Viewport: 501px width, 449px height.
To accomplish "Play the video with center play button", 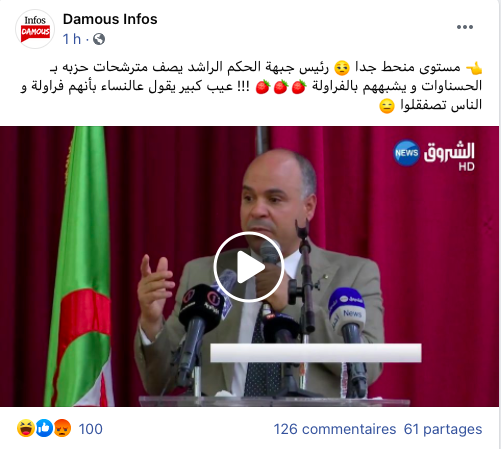I will point(249,267).
